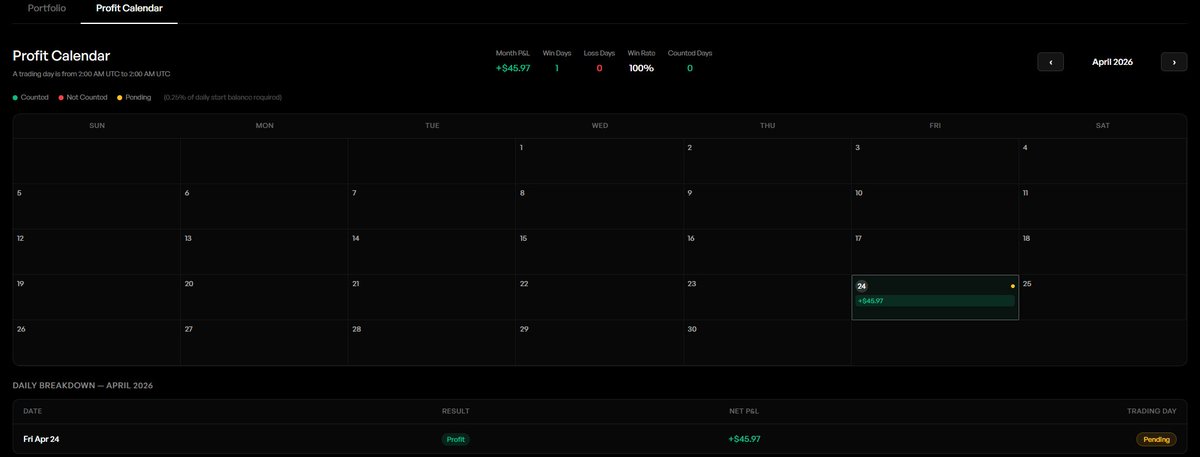1200x457 pixels.
Task: Click the Not Counted legend label
Action: 87,97
